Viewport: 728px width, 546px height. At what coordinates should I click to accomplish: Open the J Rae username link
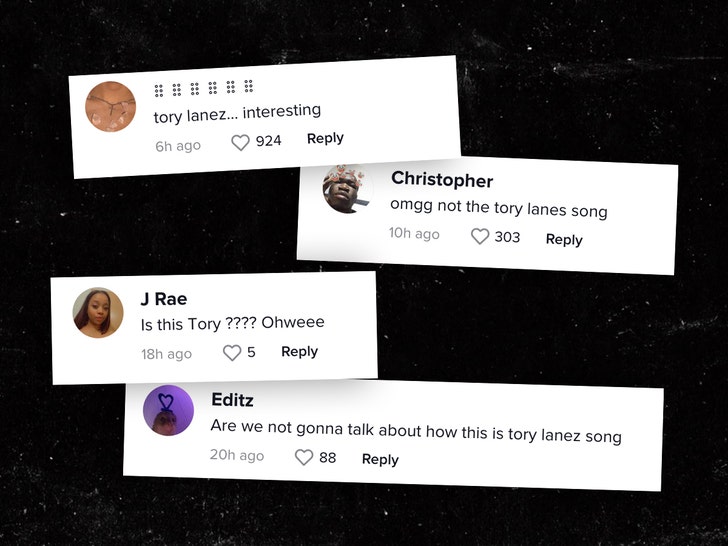[164, 299]
